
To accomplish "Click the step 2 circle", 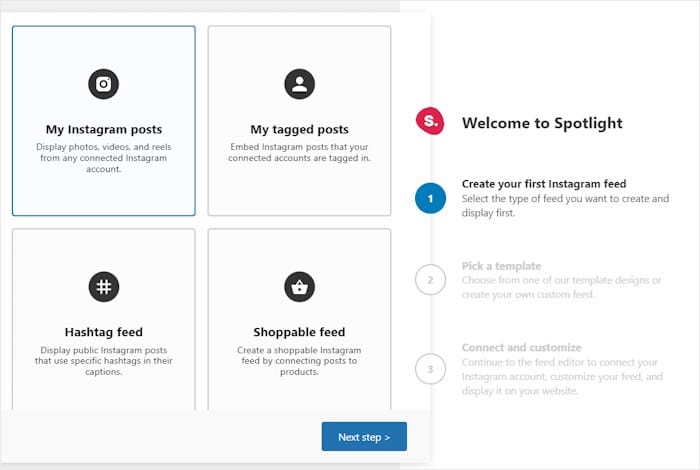I will [430, 280].
